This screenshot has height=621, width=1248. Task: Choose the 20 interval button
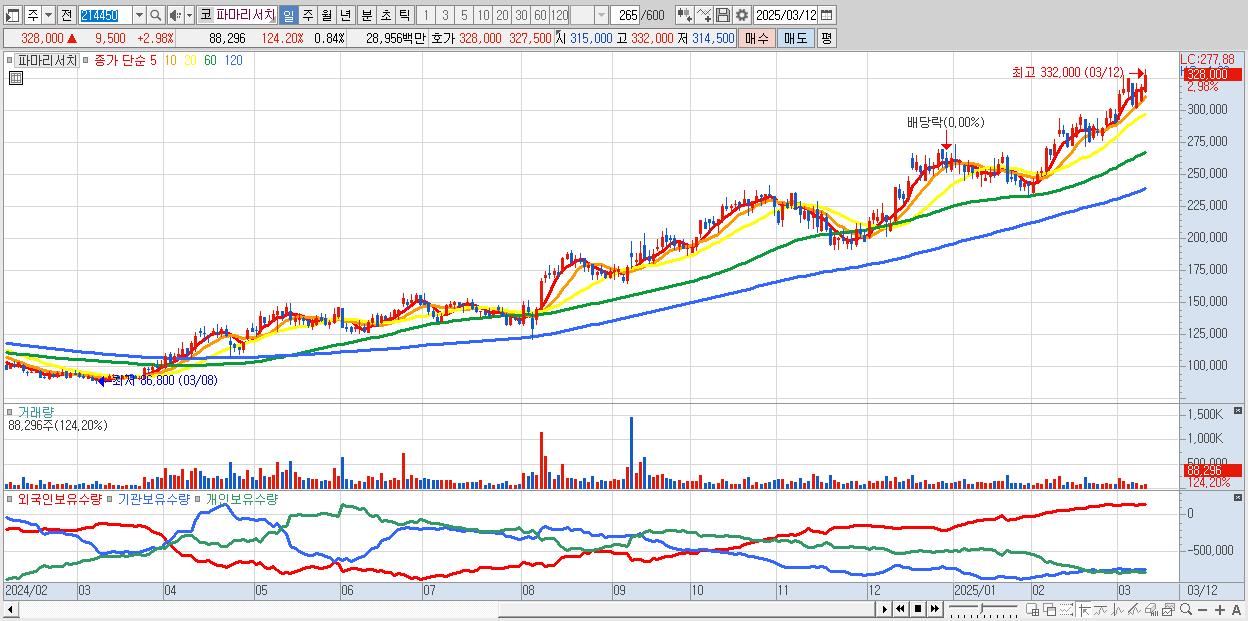tap(502, 15)
